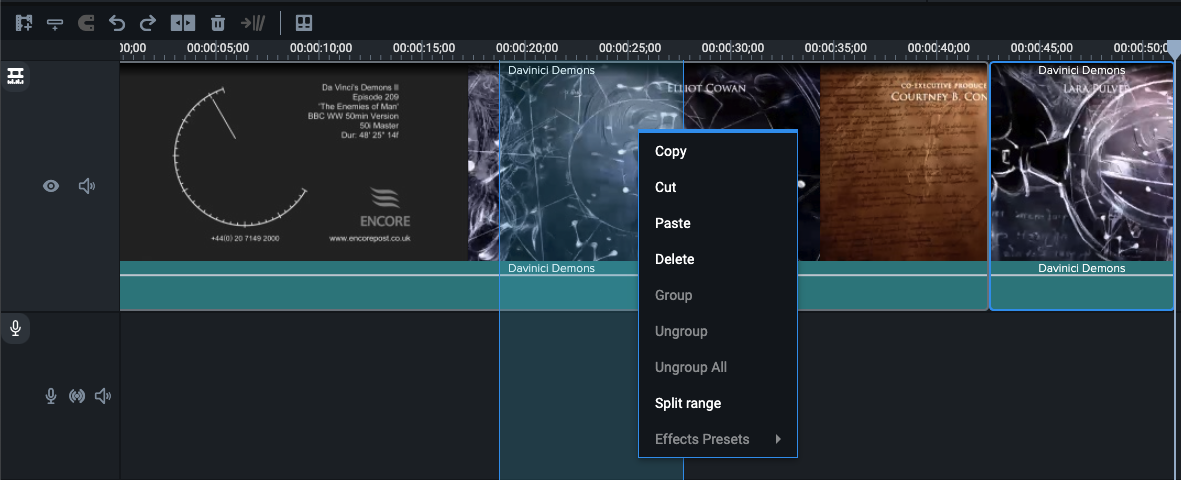Undo the last edit
The width and height of the screenshot is (1181, 480).
(x=117, y=23)
